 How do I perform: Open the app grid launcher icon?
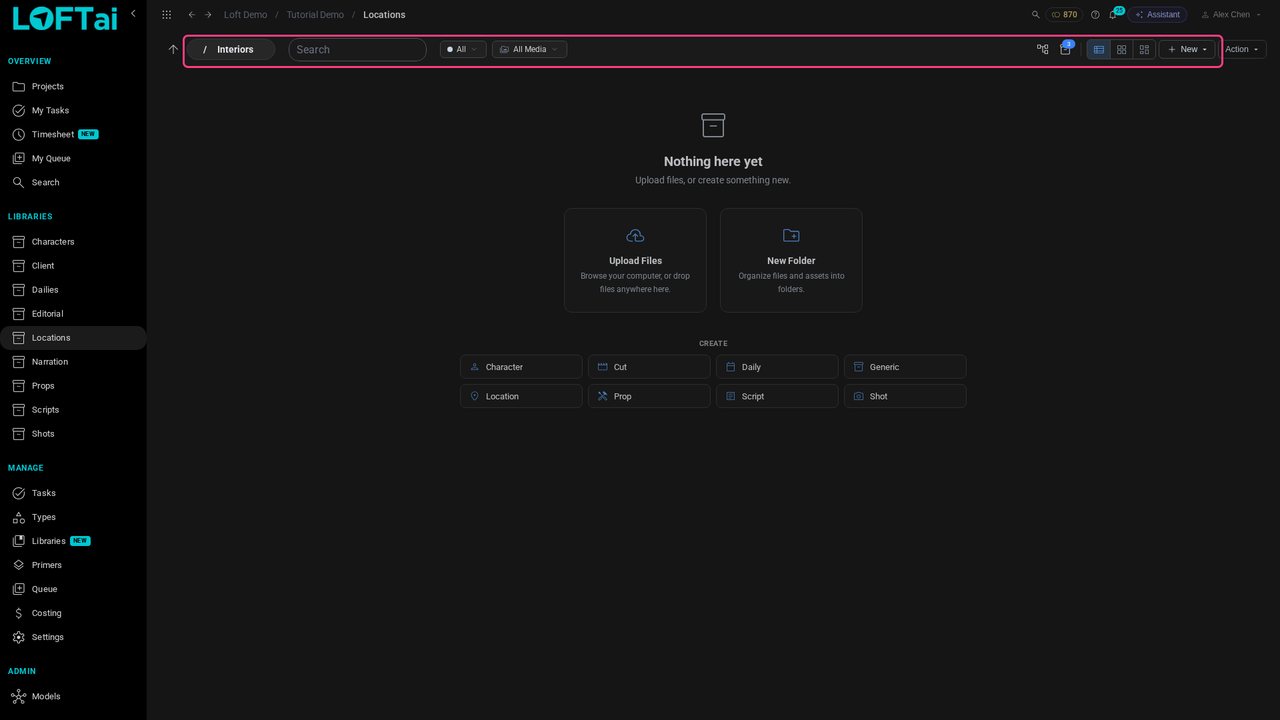click(x=166, y=15)
